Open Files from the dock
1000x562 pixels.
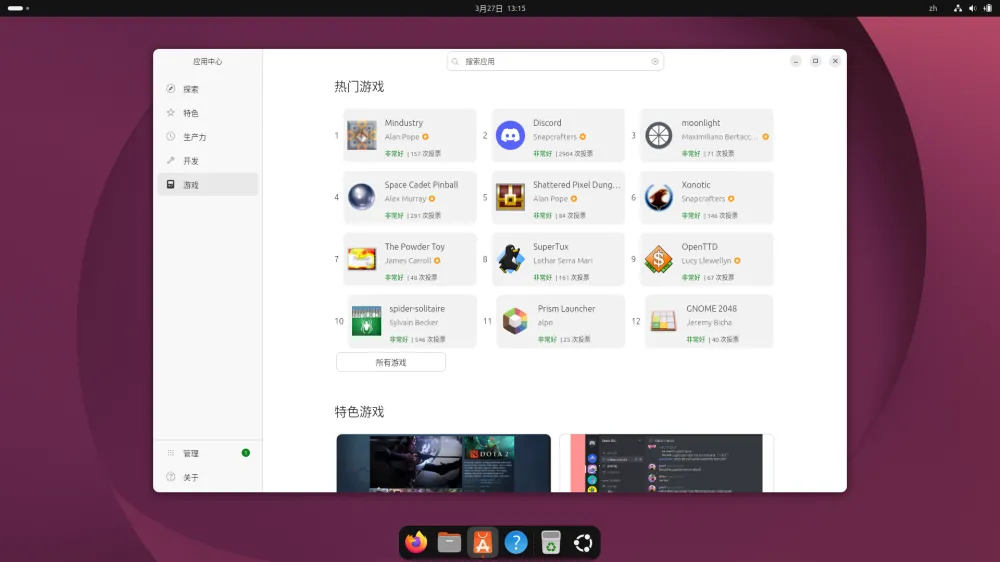(449, 542)
